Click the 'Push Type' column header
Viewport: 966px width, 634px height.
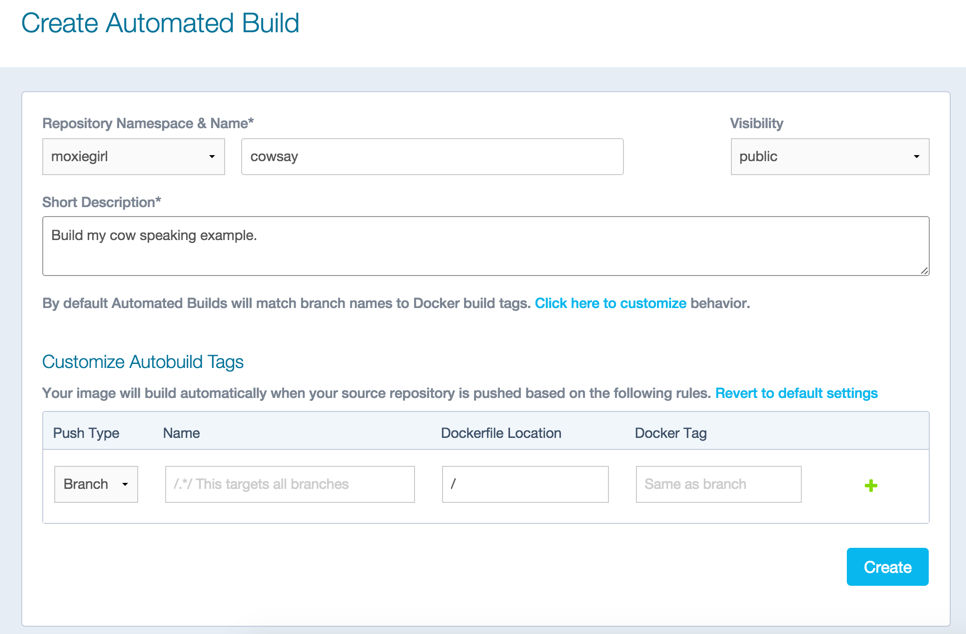point(86,433)
